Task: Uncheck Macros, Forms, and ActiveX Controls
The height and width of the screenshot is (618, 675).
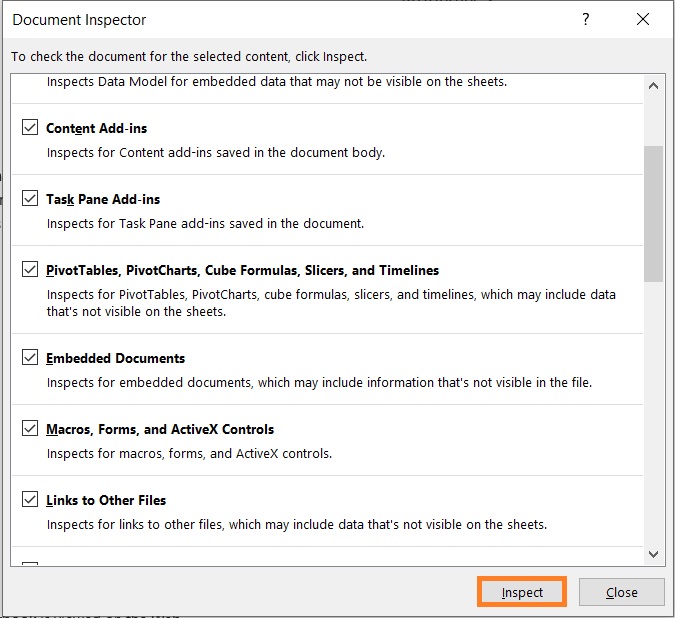Action: click(30, 428)
